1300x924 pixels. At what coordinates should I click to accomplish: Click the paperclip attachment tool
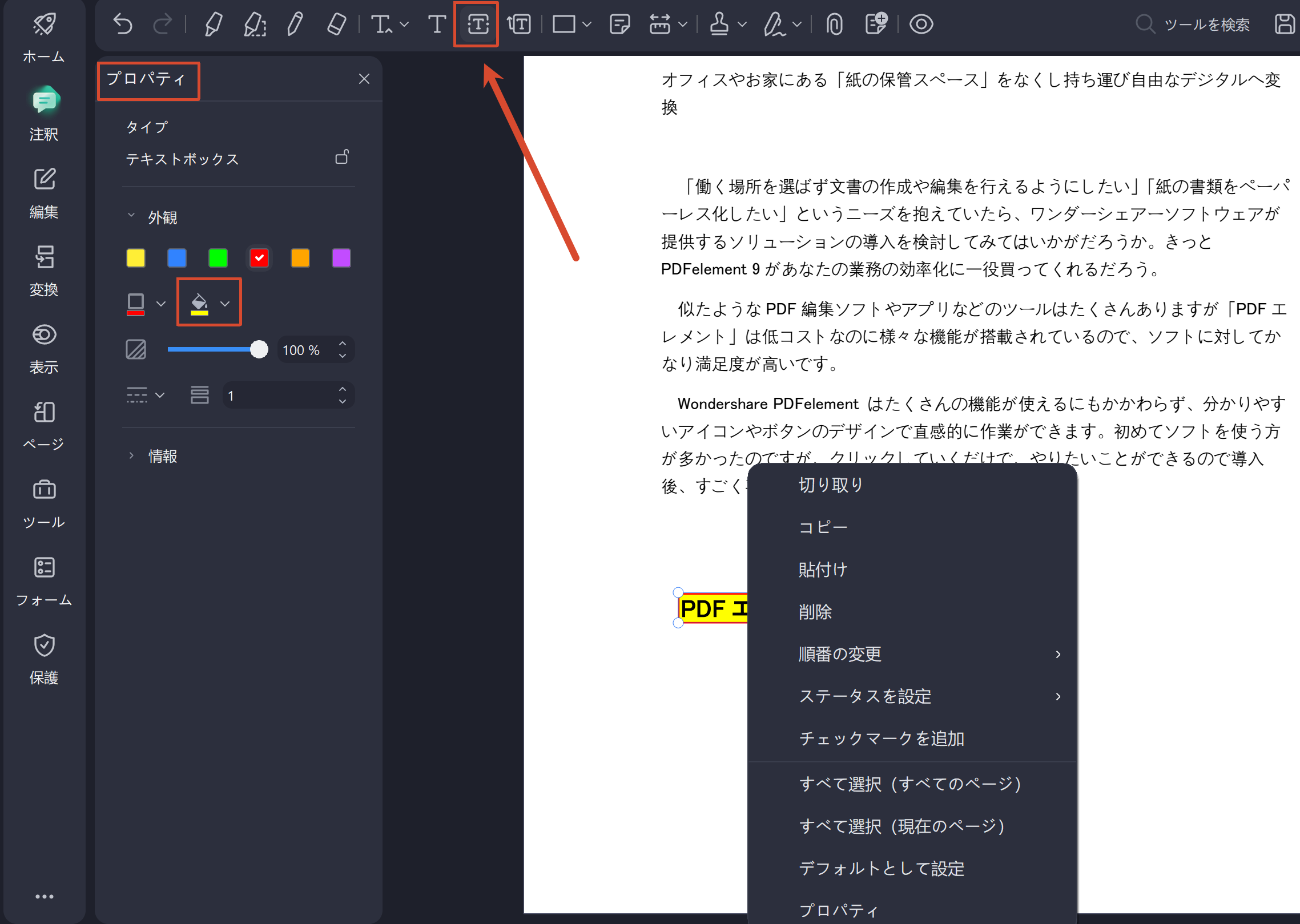[x=835, y=24]
